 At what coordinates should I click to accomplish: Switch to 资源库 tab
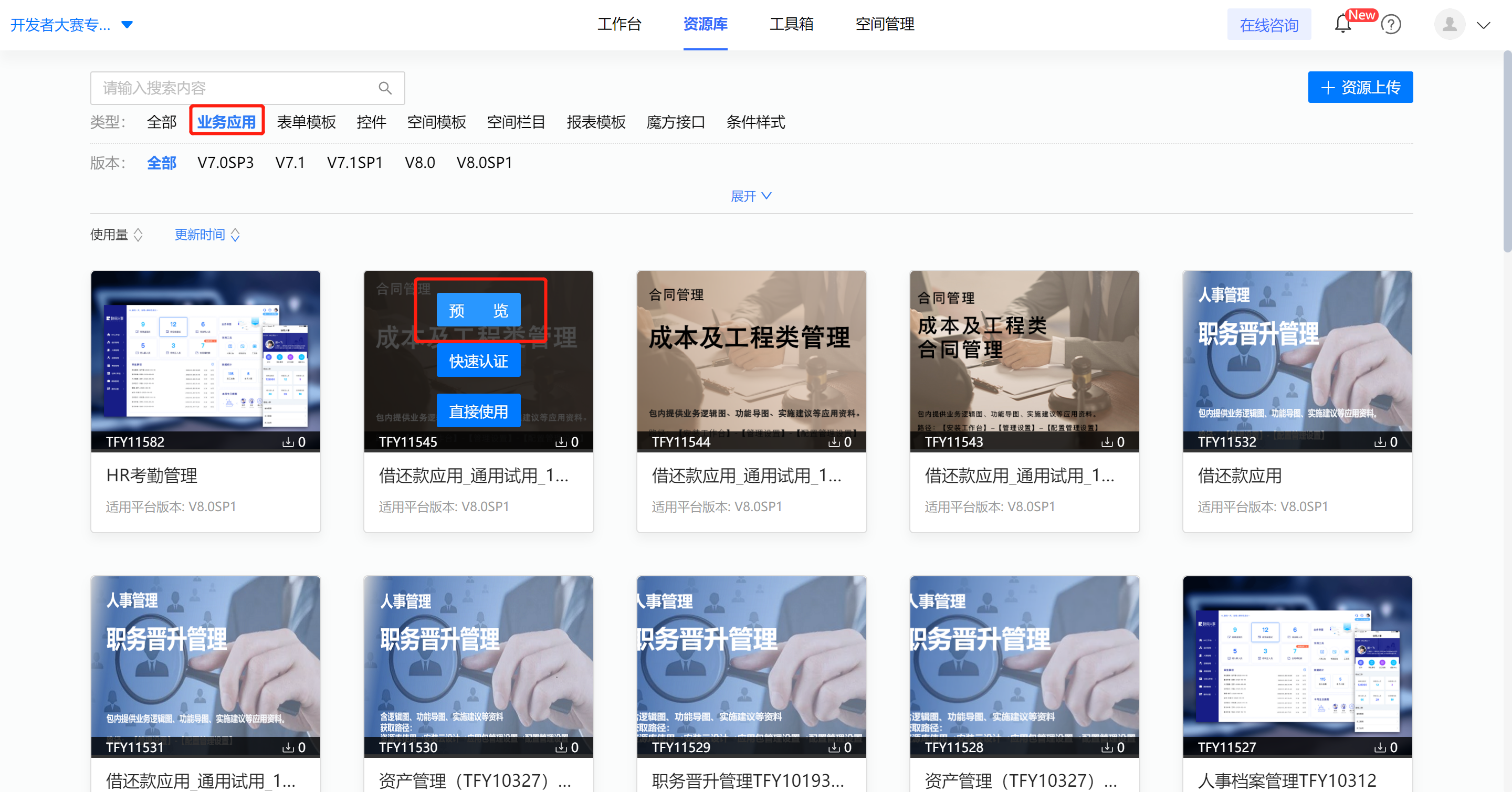coord(706,24)
